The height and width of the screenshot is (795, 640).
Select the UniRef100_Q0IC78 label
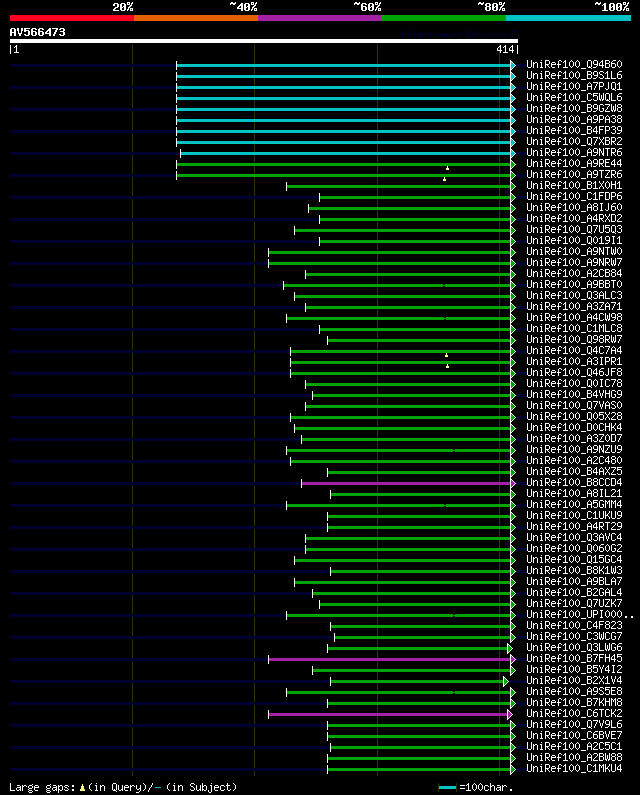(x=574, y=384)
